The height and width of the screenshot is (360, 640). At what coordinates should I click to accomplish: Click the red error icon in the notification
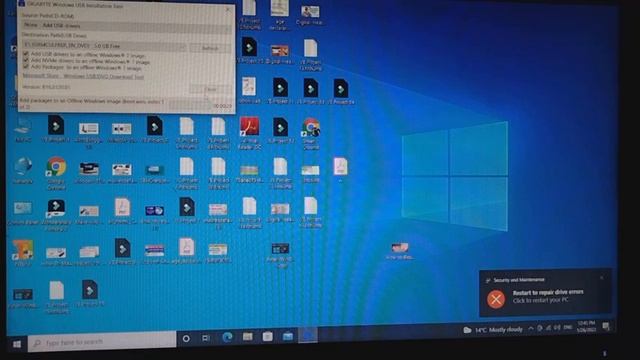496,299
